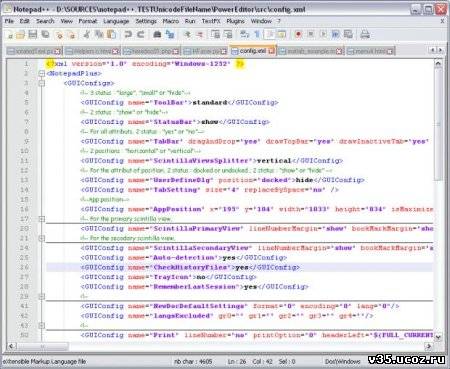
Task: Open the Format menu
Action: [x=88, y=21]
